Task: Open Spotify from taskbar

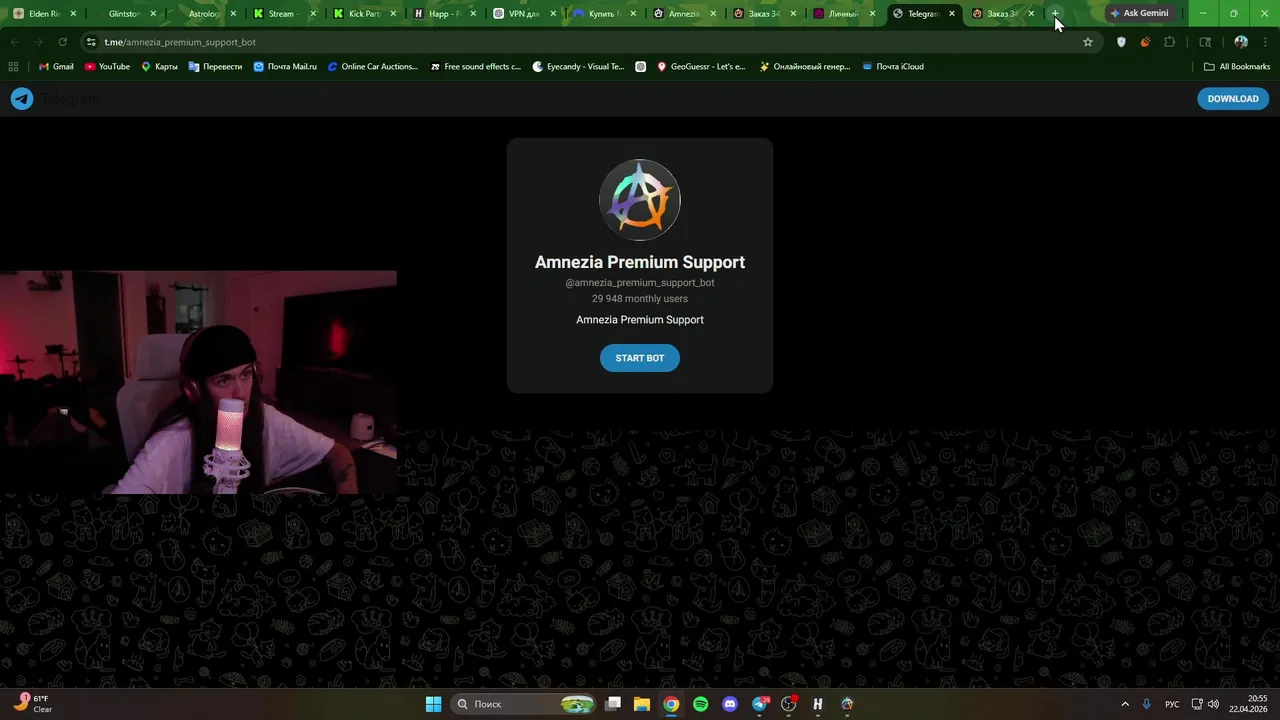Action: click(701, 704)
